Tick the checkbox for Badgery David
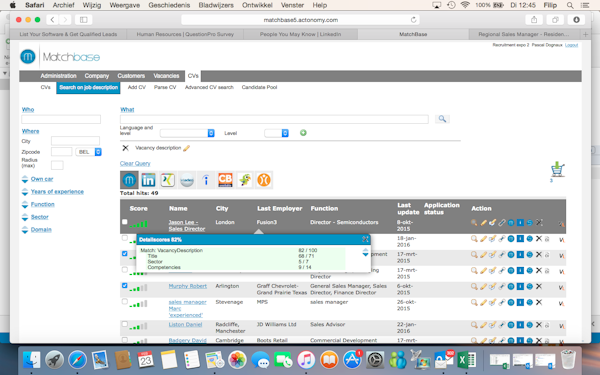The height and width of the screenshot is (375, 600). click(124, 339)
